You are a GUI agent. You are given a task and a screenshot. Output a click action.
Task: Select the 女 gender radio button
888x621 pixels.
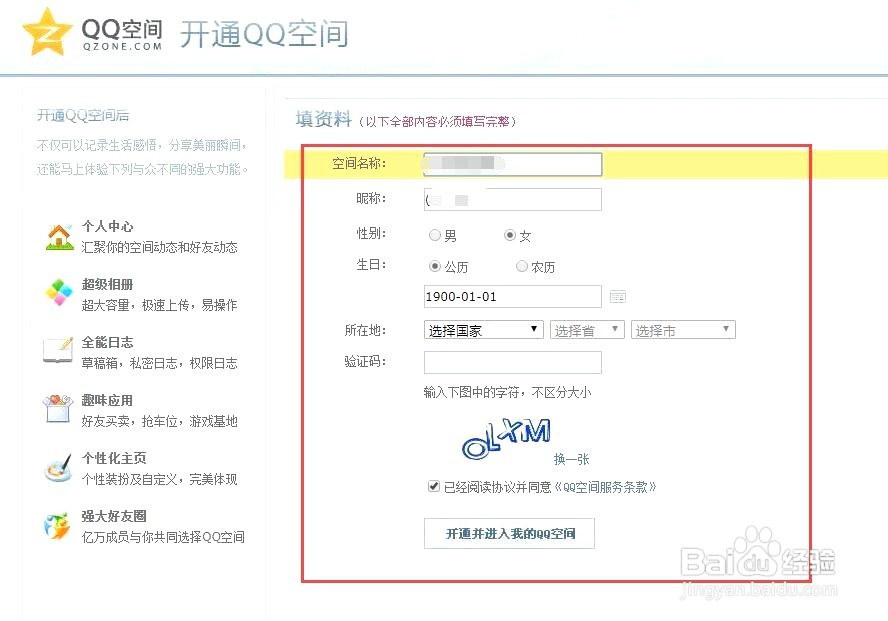coord(510,235)
